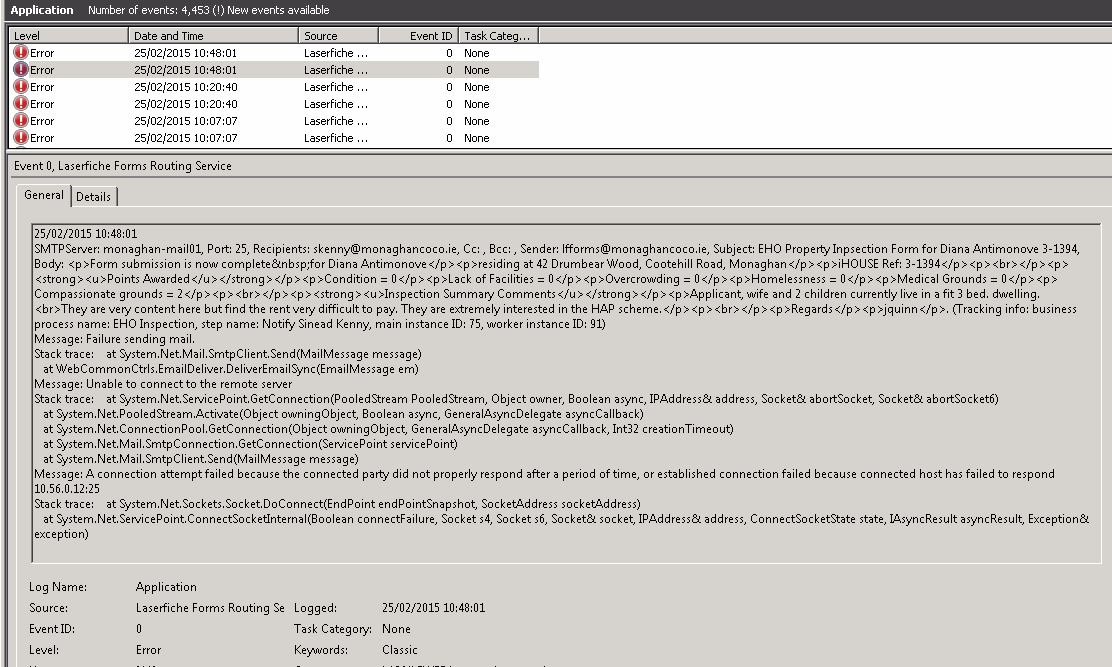Screen dimensions: 1112x667
Task: Click the 'Message: Failure sending mail.' line
Action: [x=114, y=339]
